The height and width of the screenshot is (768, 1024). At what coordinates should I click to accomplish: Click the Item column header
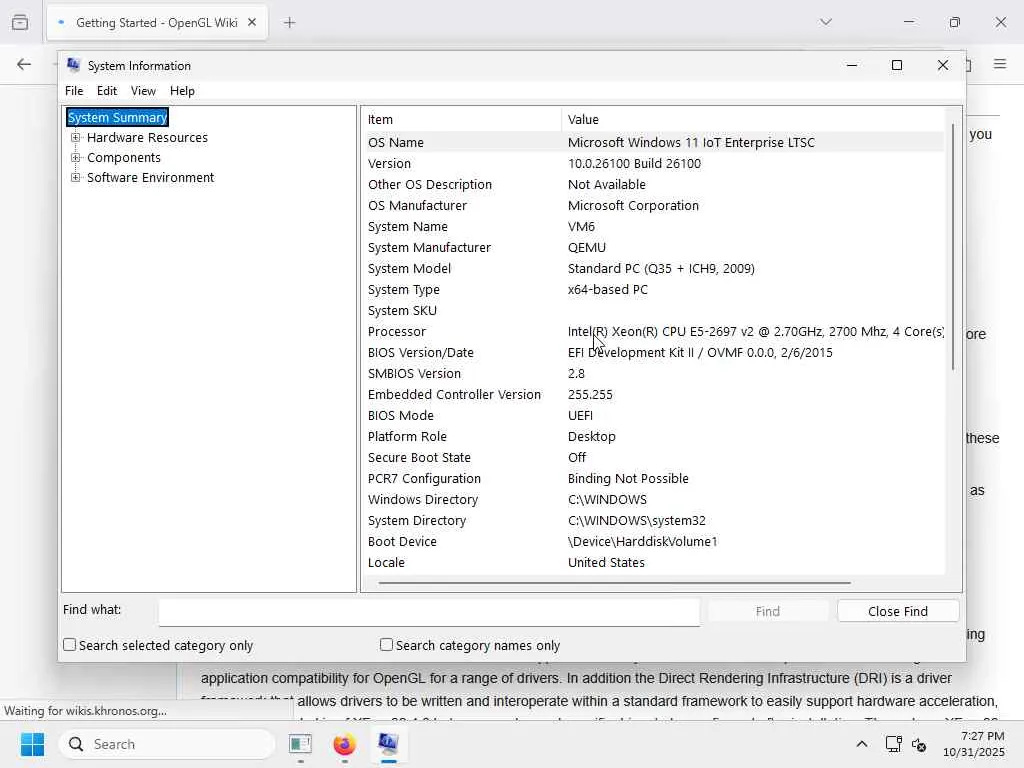coord(461,120)
